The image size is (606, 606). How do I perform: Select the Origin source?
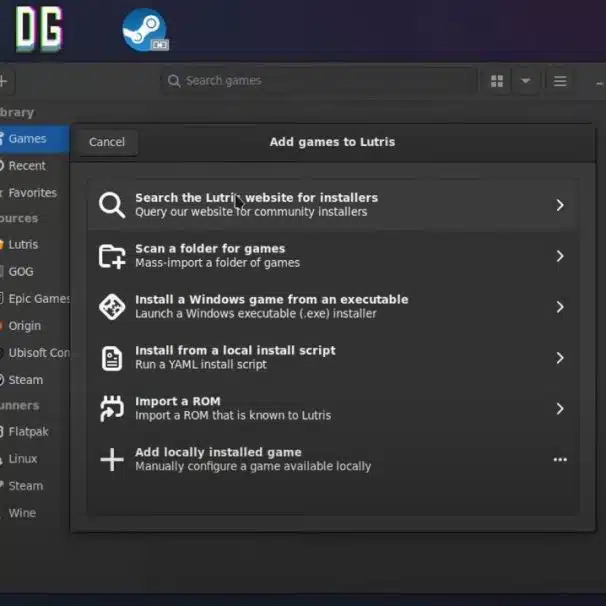pyautogui.click(x=34, y=326)
